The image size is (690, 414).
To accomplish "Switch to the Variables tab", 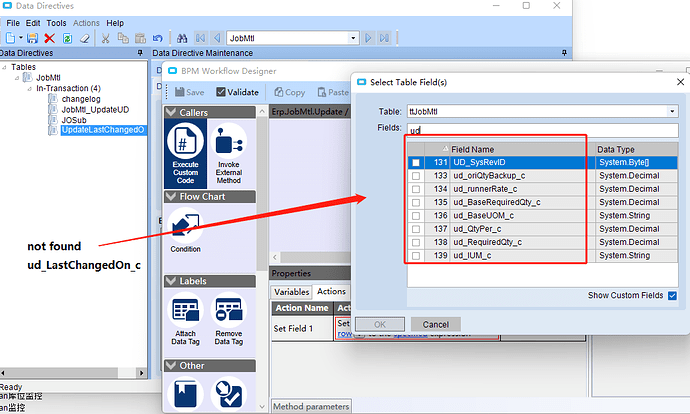I will [291, 292].
